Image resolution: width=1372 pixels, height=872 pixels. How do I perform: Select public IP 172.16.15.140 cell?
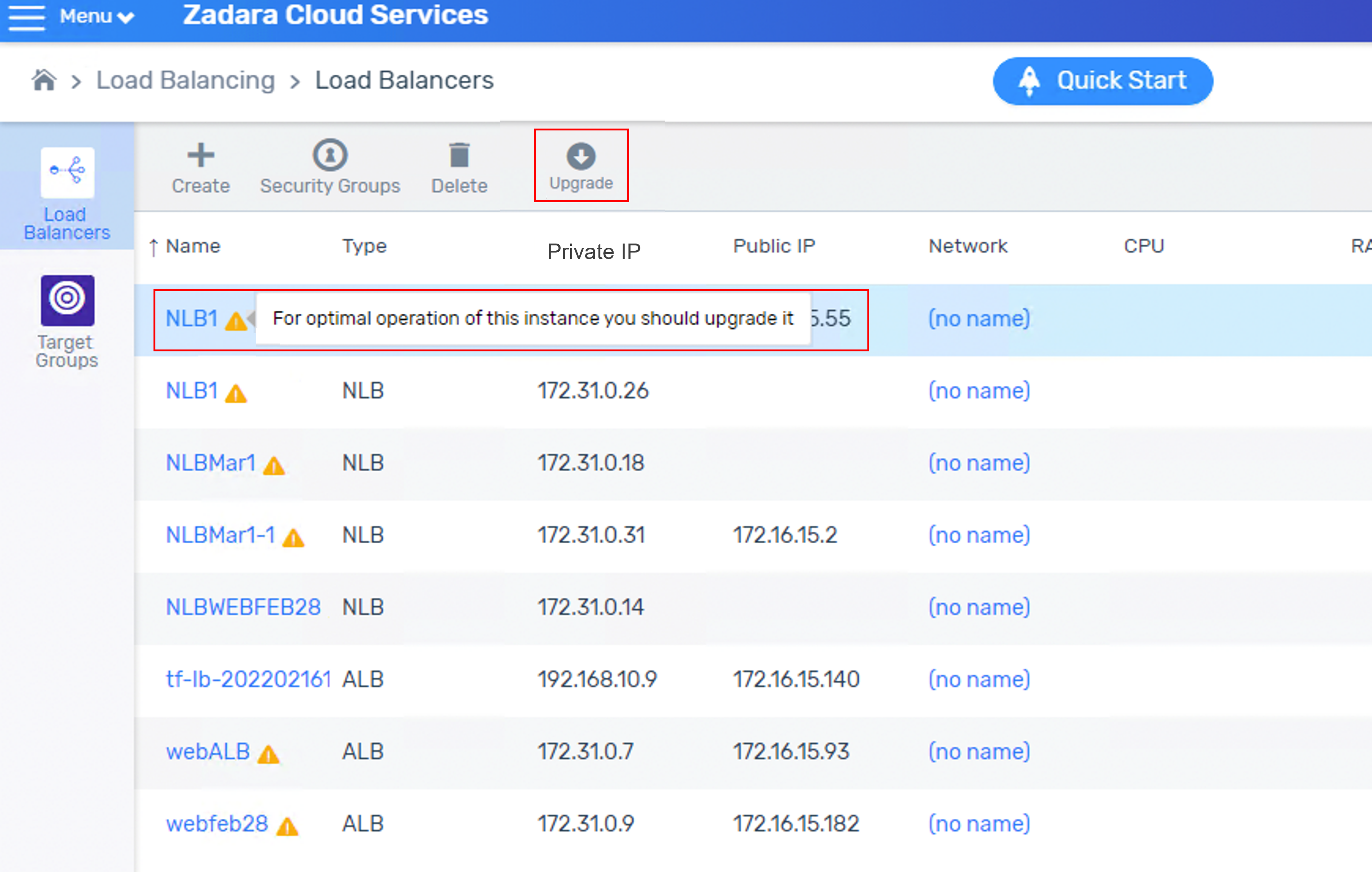tap(796, 679)
